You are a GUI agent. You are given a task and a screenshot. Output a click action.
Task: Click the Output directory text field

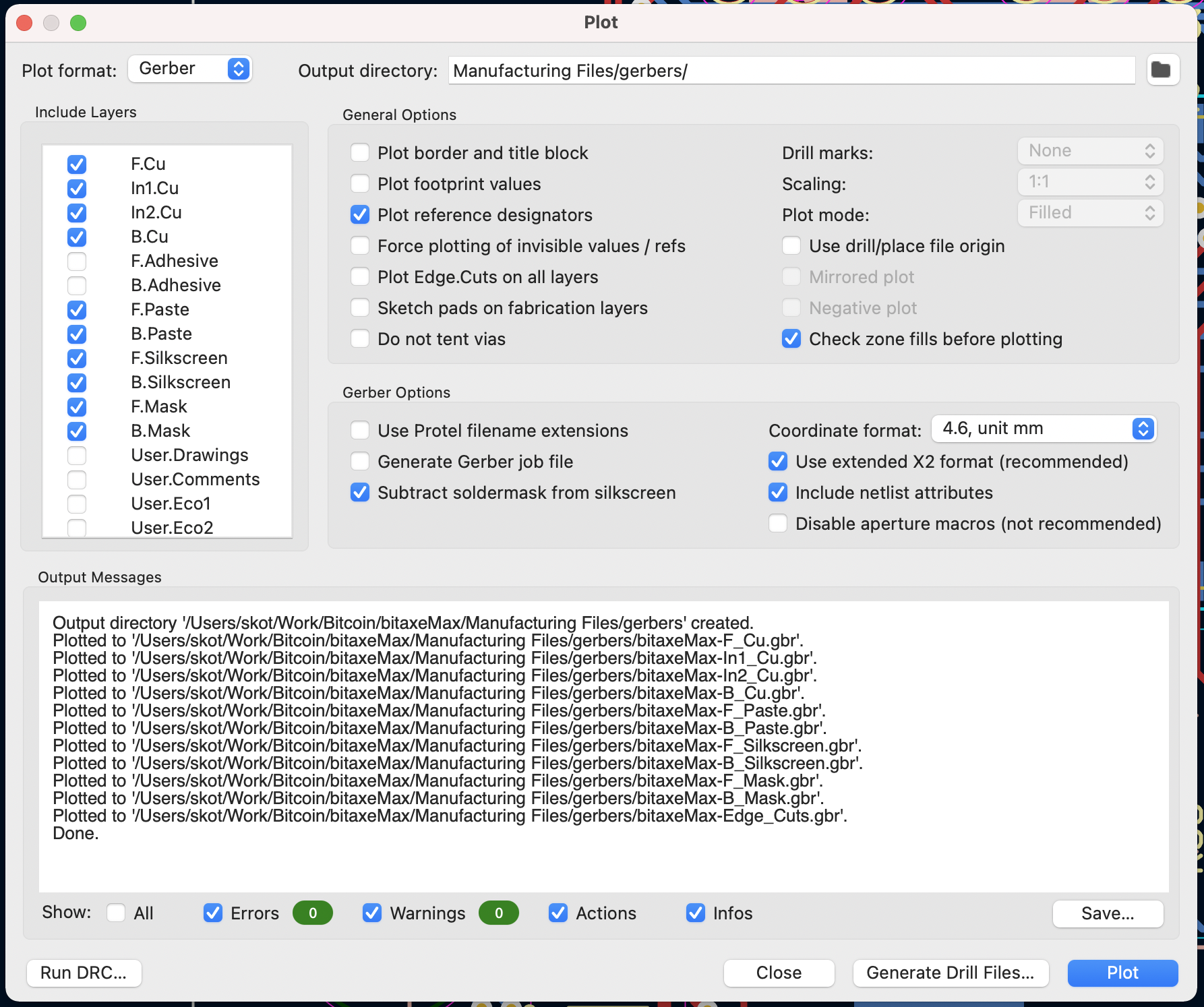[x=791, y=71]
